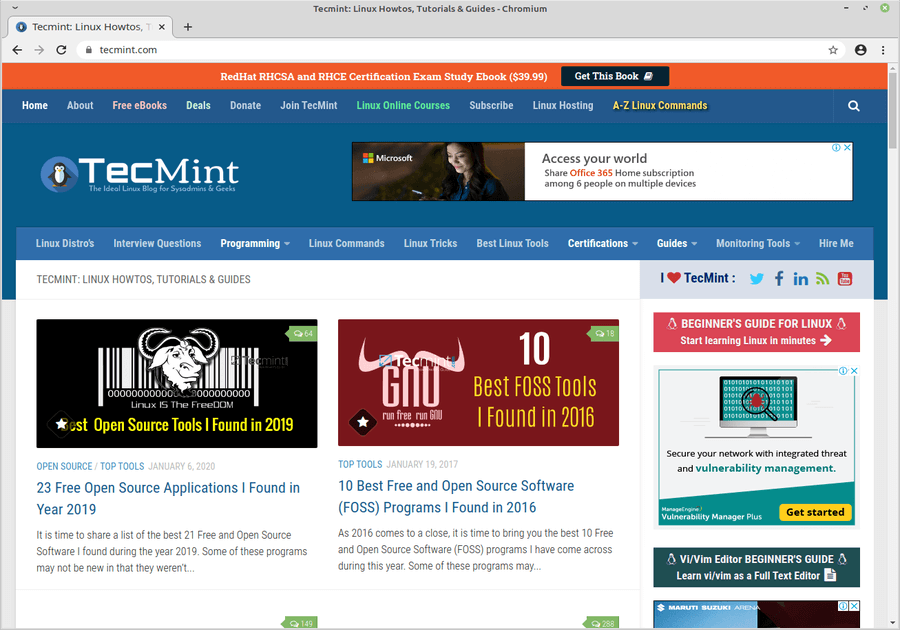Viewport: 900px width, 630px height.
Task: Open Best Linux Tools category
Action: [x=513, y=244]
